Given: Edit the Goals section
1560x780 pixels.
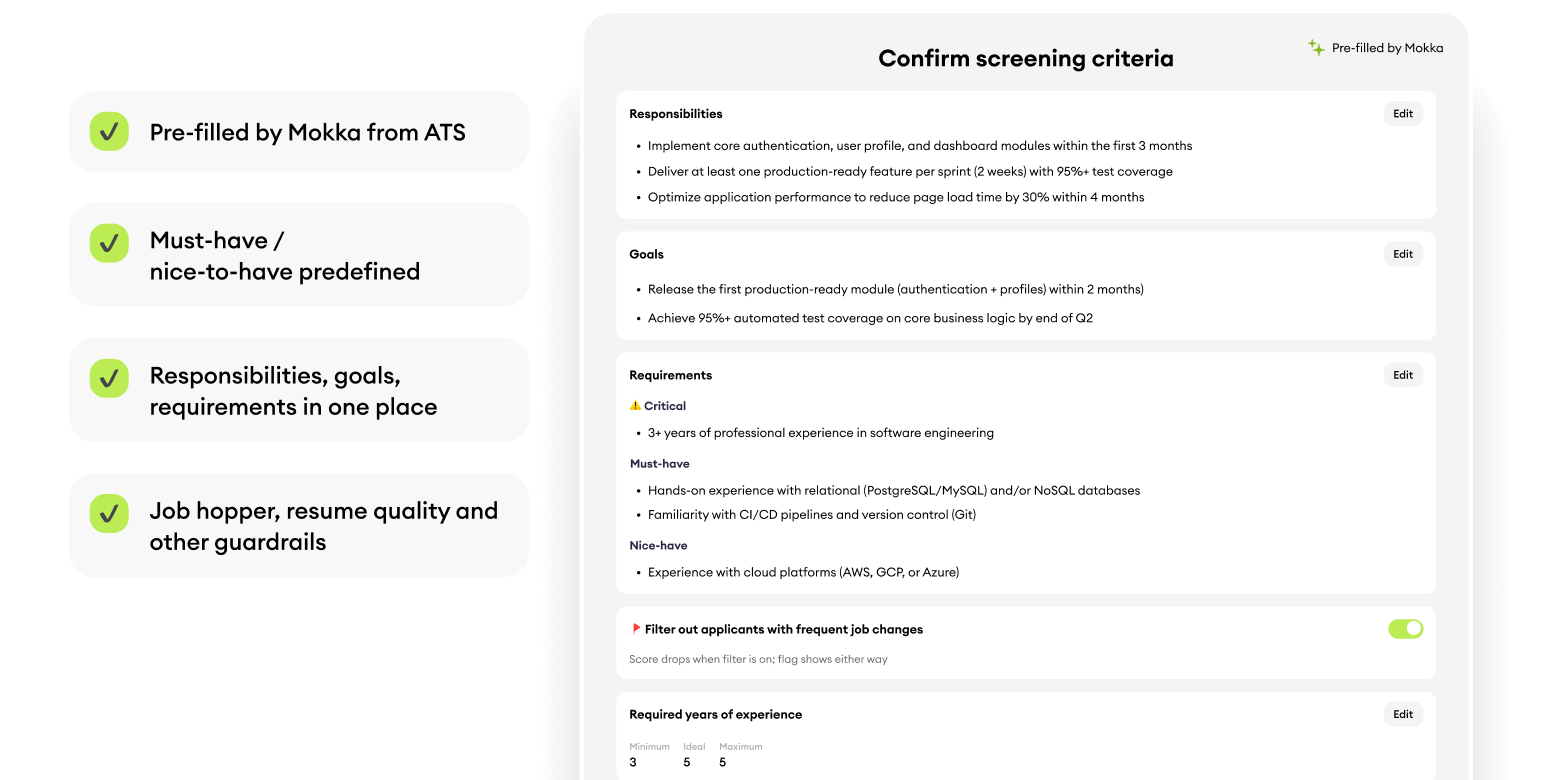Looking at the screenshot, I should click(x=1402, y=253).
